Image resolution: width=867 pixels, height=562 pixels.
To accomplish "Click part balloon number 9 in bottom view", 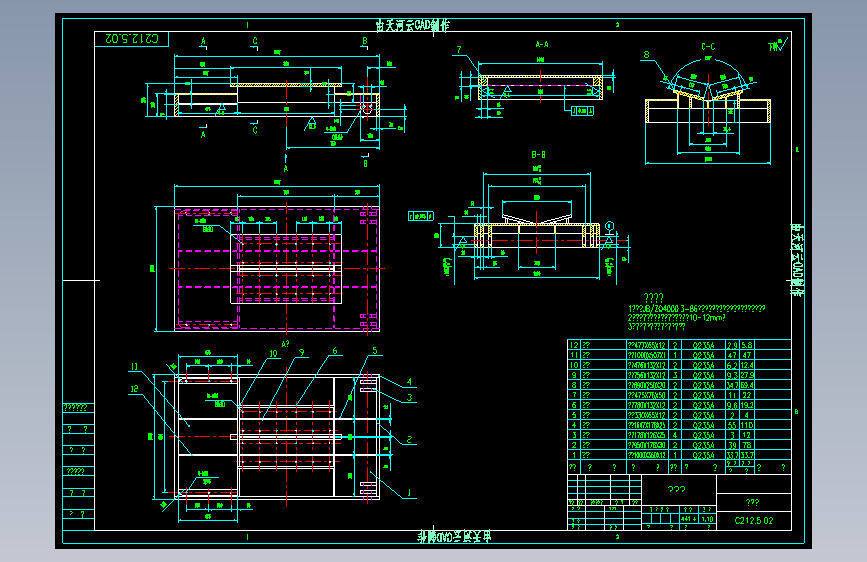I will [x=301, y=352].
